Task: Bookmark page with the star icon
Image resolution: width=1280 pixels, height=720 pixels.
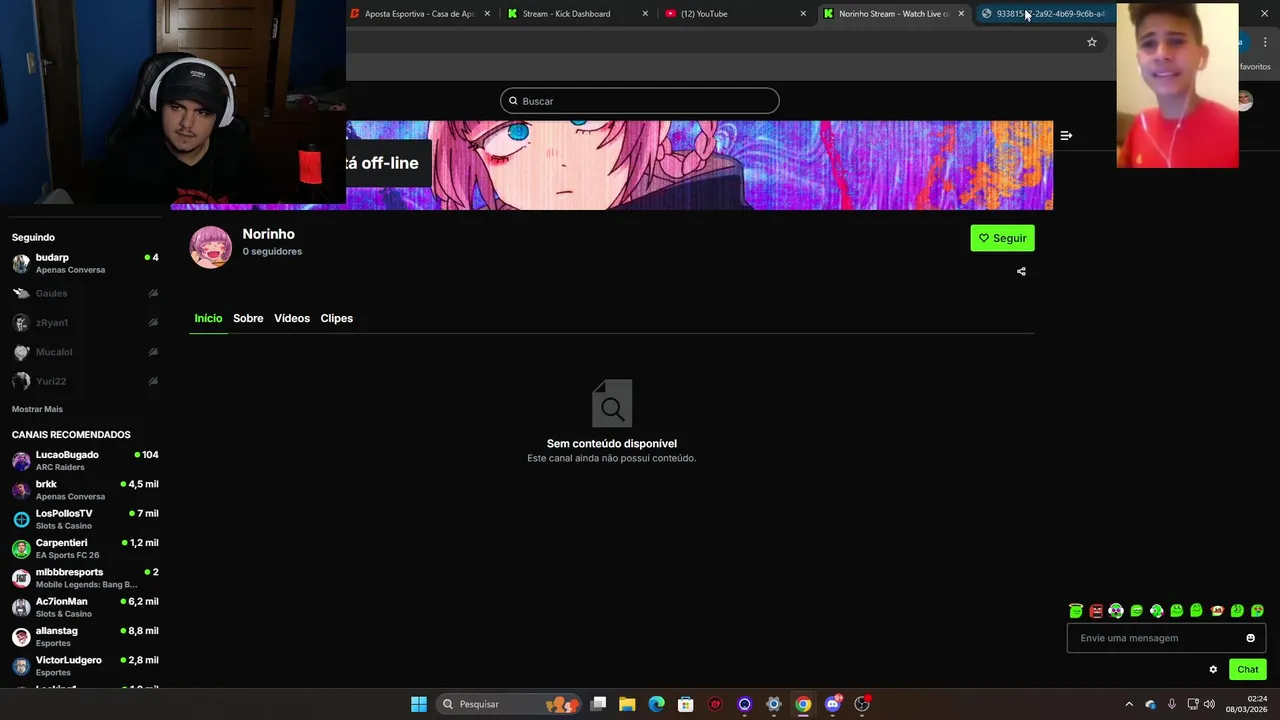Action: pyautogui.click(x=1092, y=42)
